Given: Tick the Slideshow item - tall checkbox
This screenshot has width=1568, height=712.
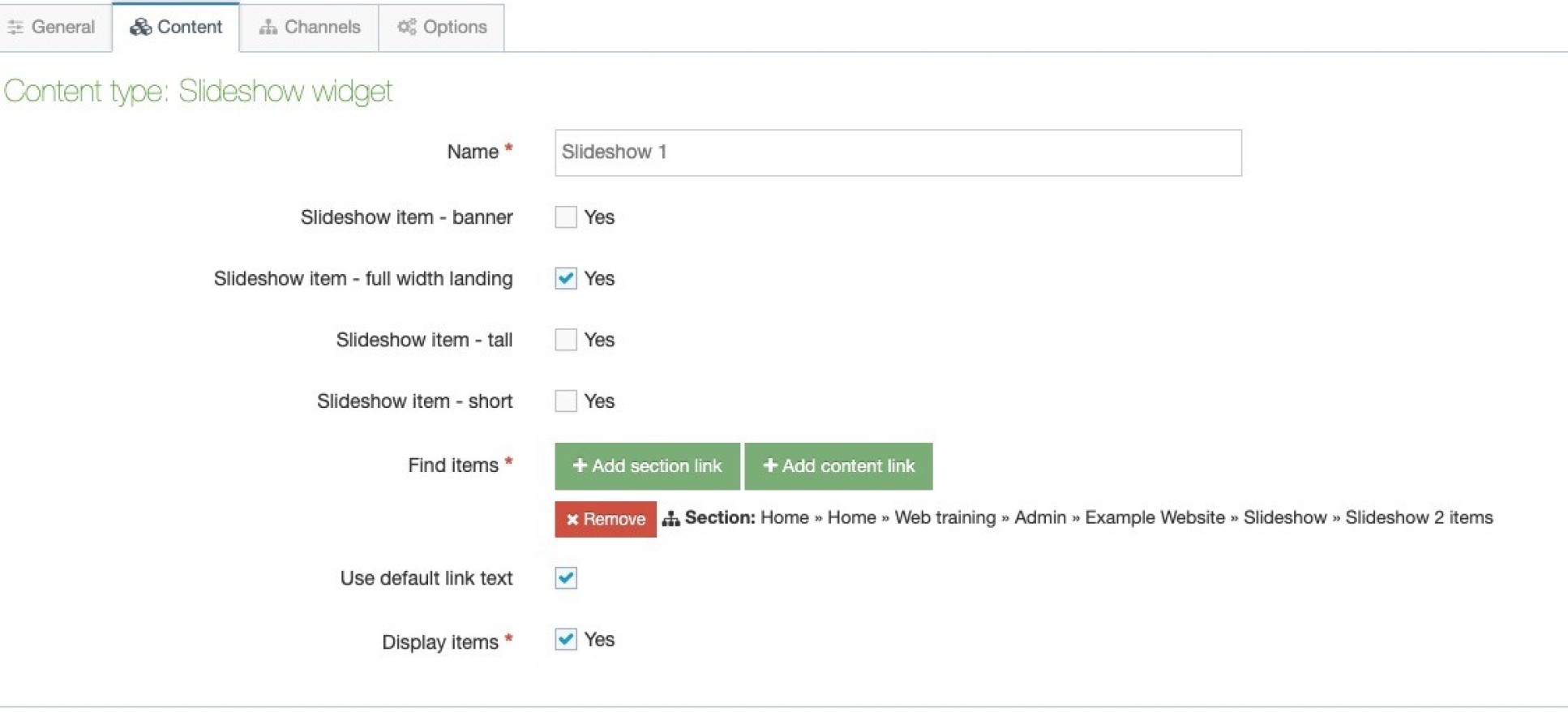Looking at the screenshot, I should (565, 340).
